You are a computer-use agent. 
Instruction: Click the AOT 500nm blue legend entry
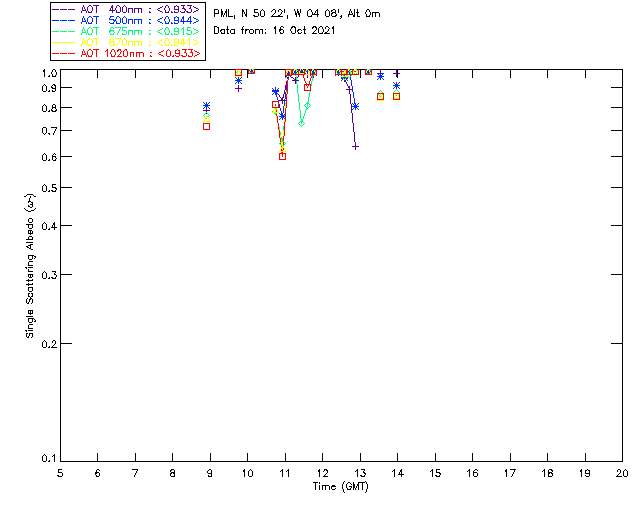126,20
